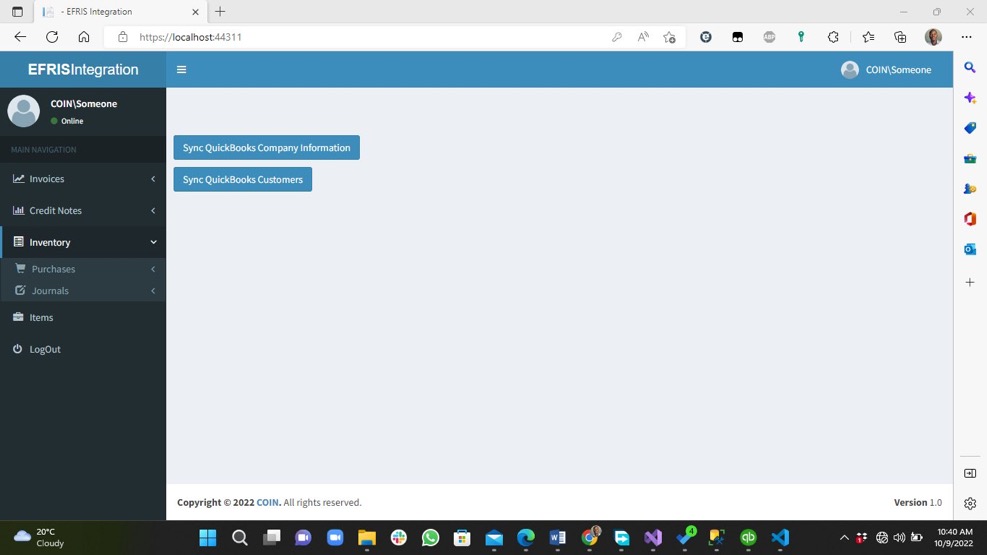Click the Windows Start button

click(208, 537)
